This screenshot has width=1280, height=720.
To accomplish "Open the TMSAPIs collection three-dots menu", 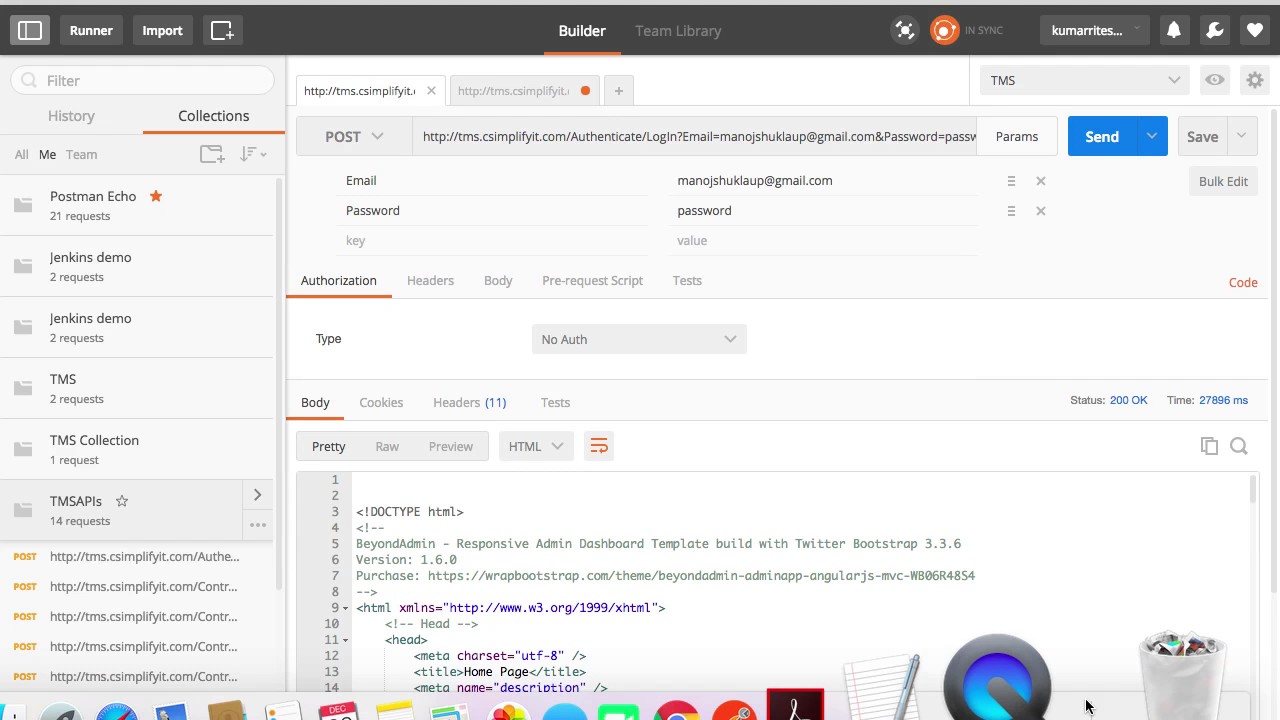I will click(x=257, y=525).
